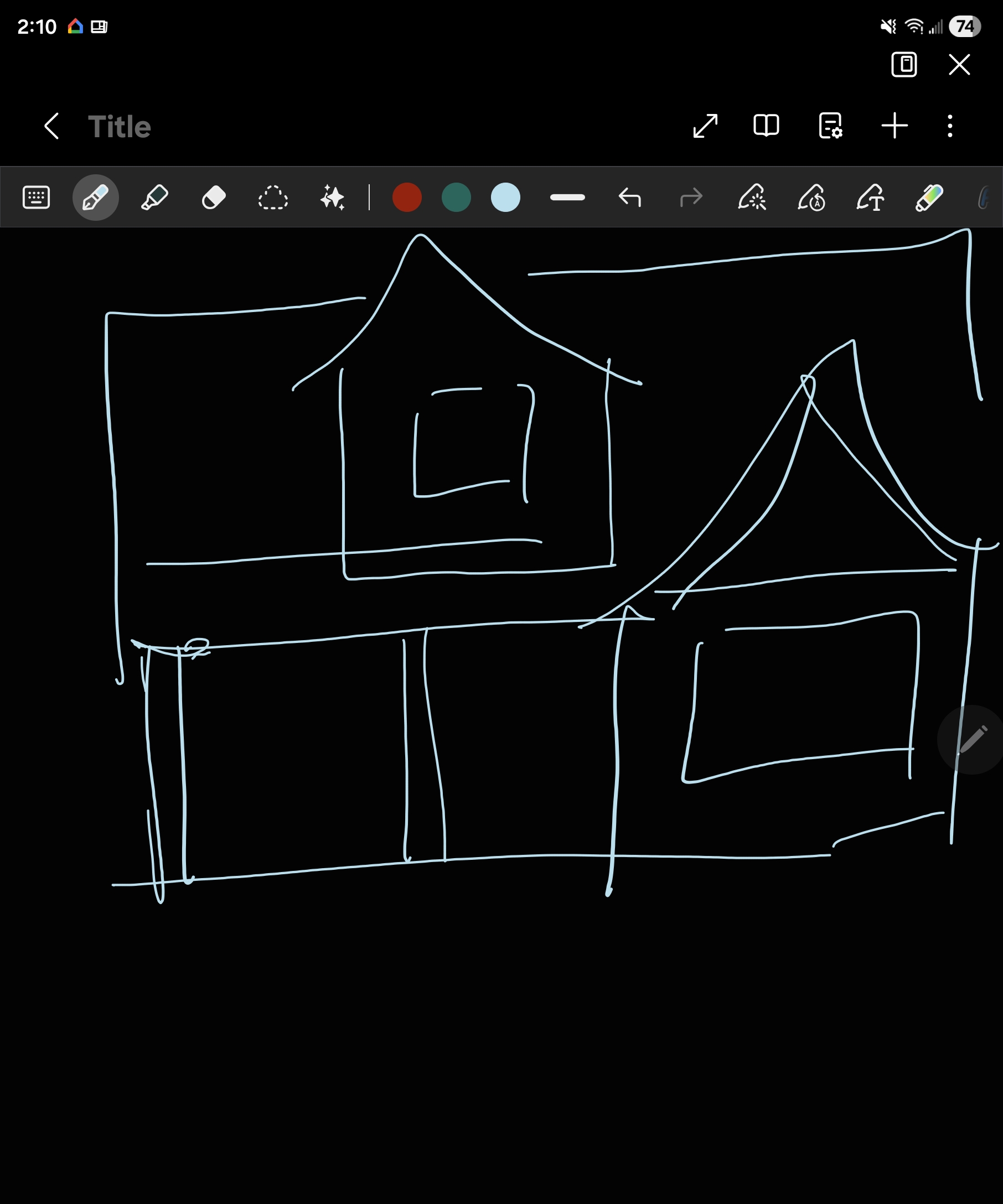Image resolution: width=1003 pixels, height=1204 pixels.
Task: Go back using the back arrow
Action: pyautogui.click(x=51, y=126)
